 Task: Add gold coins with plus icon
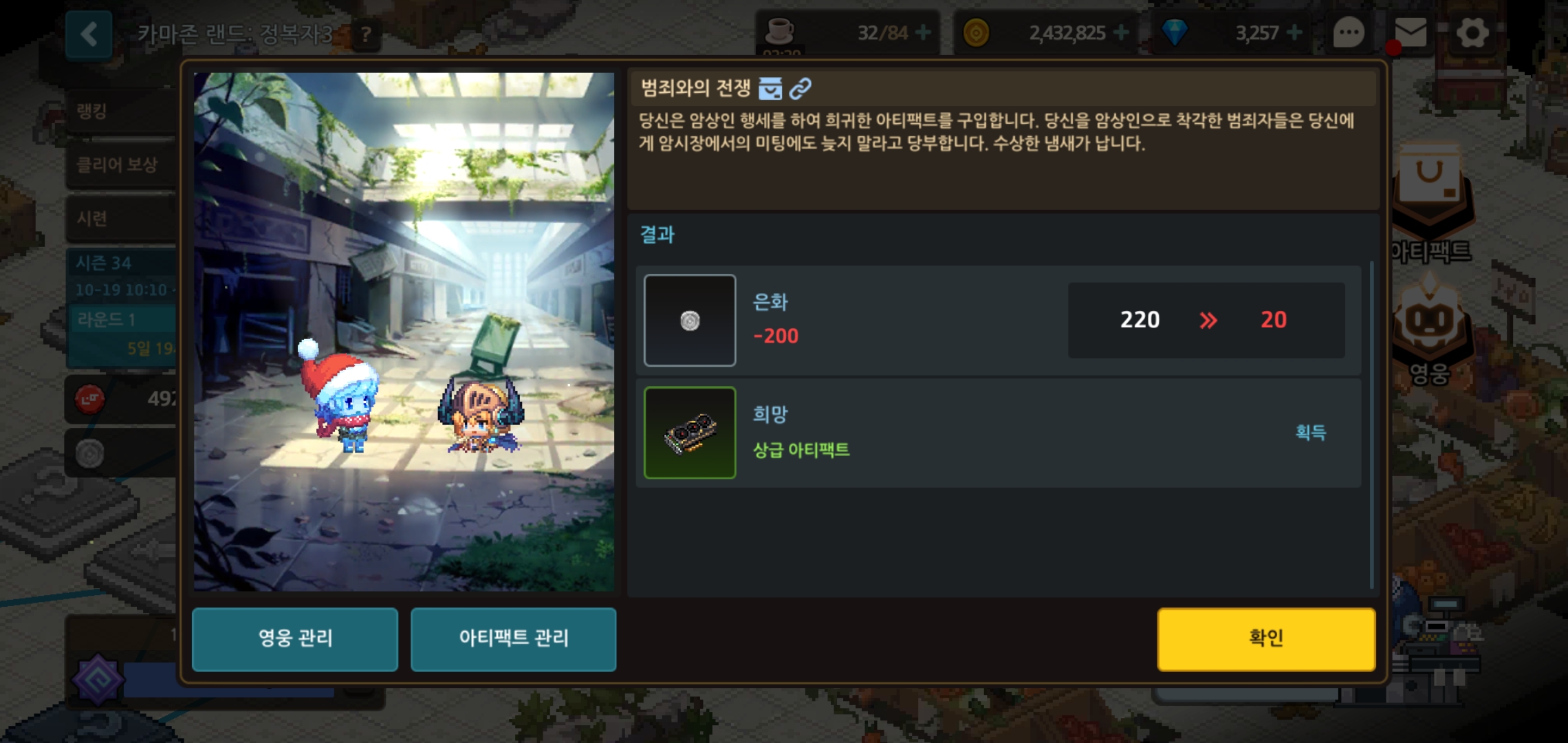(x=1121, y=32)
